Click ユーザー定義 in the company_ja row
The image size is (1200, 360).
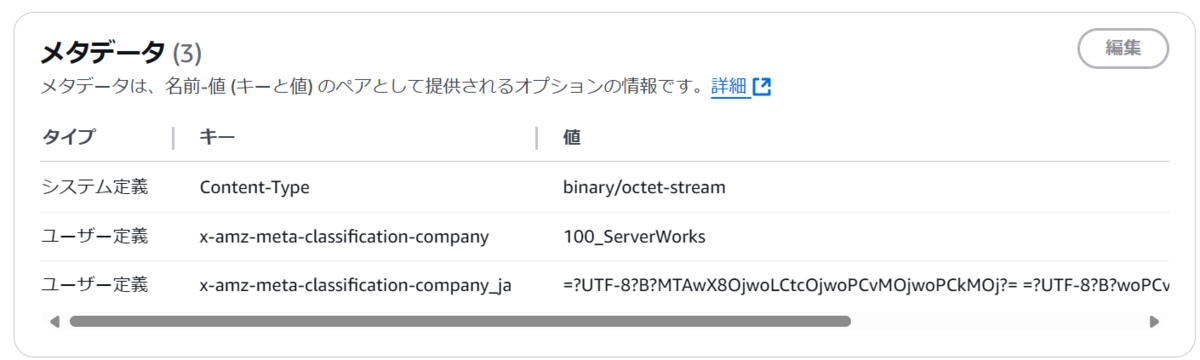point(94,286)
